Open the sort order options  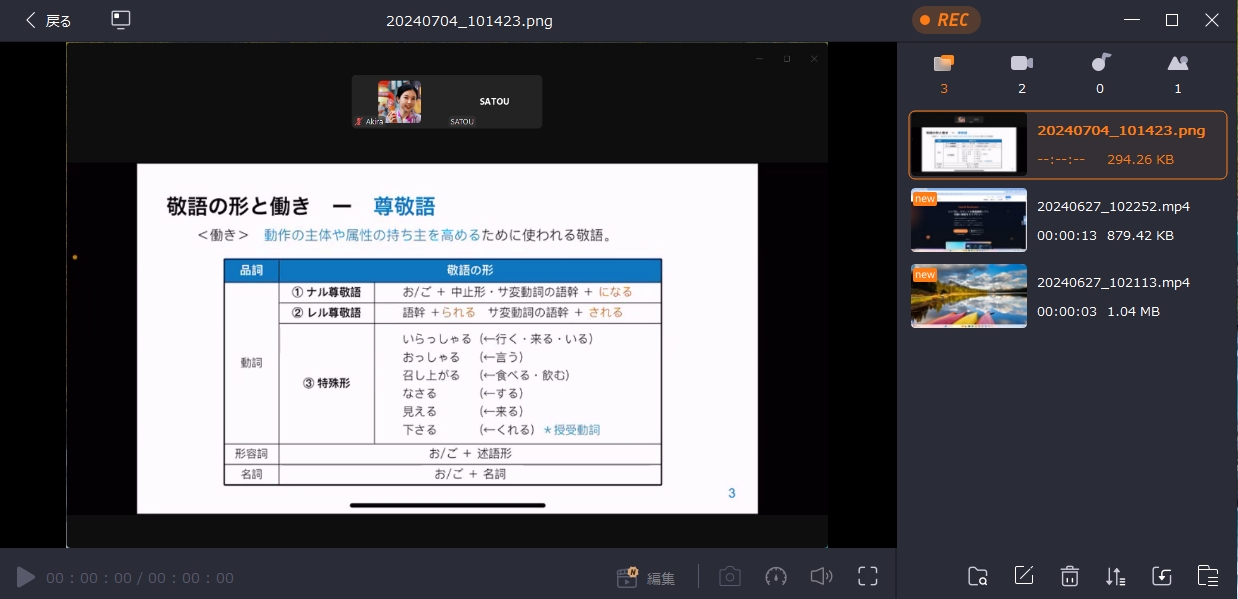(x=1115, y=576)
